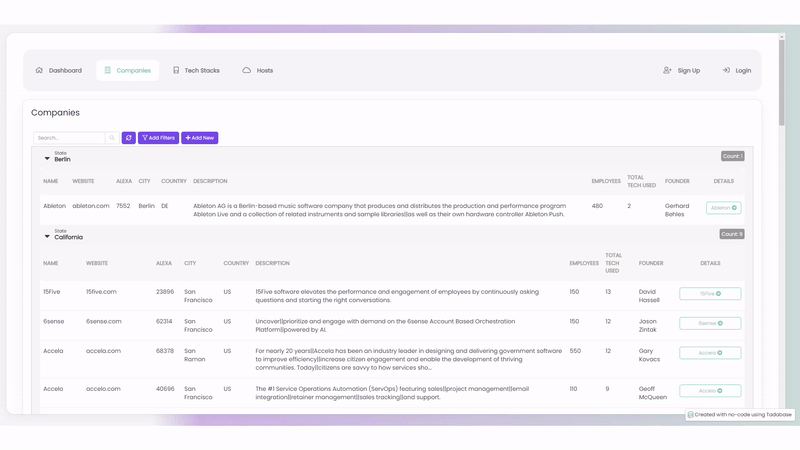The height and width of the screenshot is (450, 800).
Task: Click the Tech Stacks icon
Action: pos(176,70)
